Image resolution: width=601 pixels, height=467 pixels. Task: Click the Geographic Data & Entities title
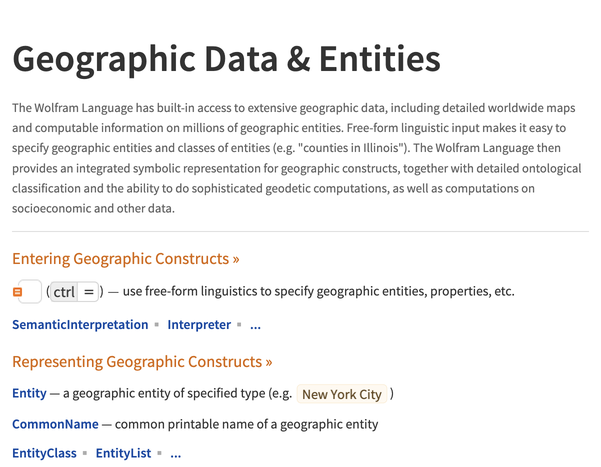[226, 59]
